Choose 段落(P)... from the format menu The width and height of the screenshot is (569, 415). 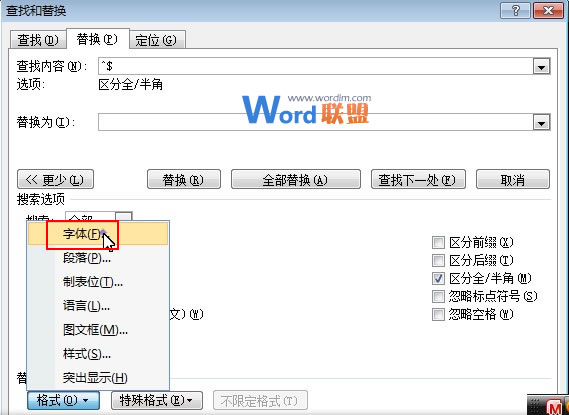98,258
